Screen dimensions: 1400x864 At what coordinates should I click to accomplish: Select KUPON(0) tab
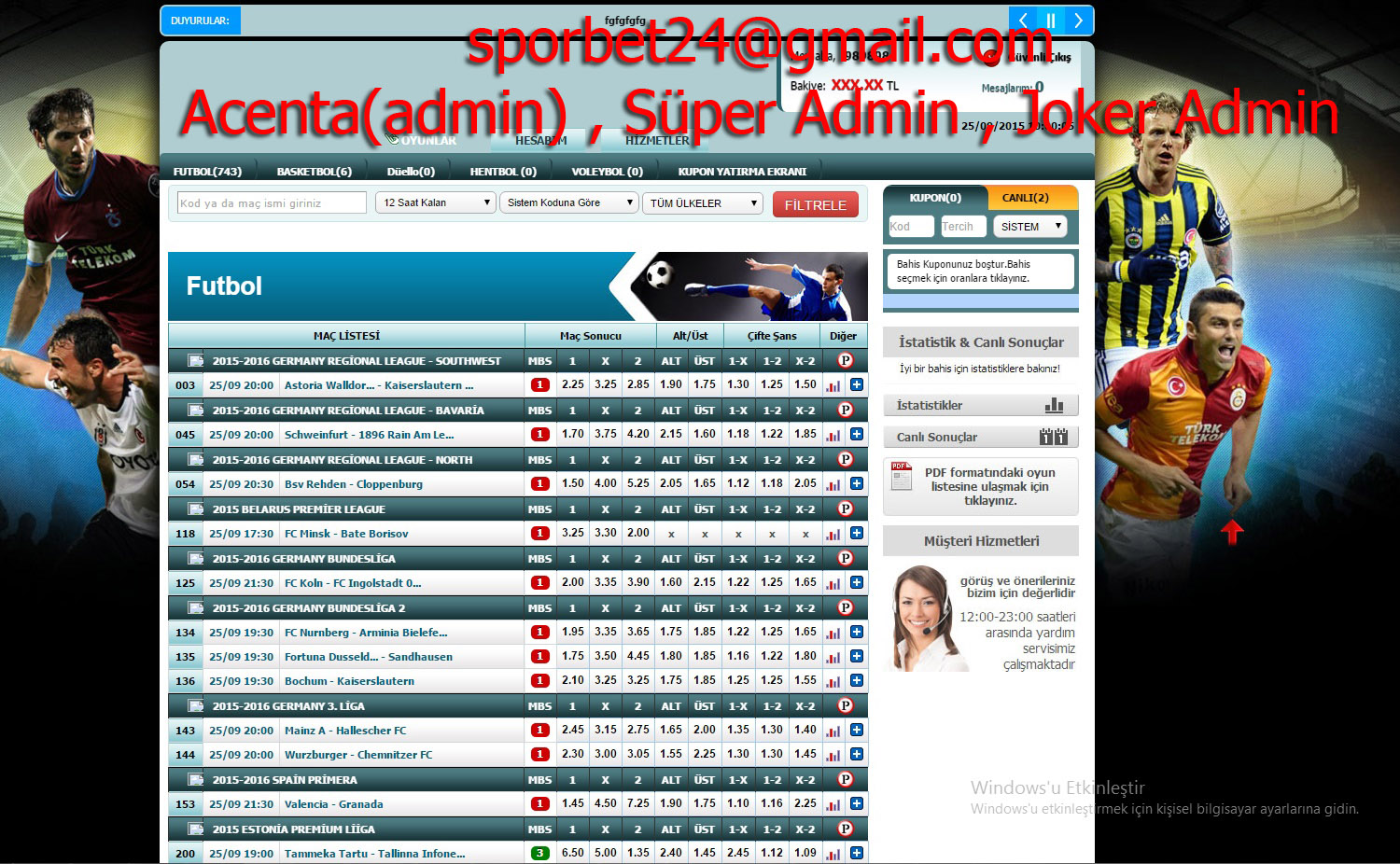tap(935, 198)
